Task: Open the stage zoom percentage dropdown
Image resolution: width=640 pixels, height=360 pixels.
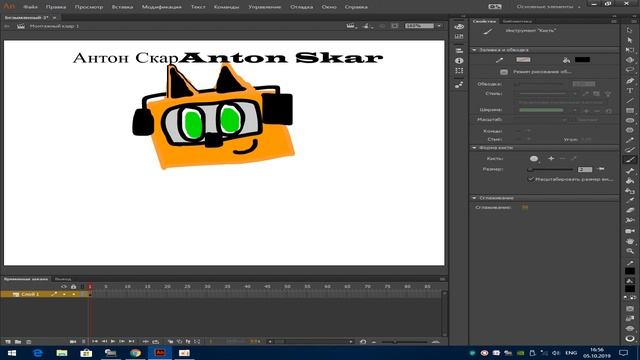Action: click(439, 26)
